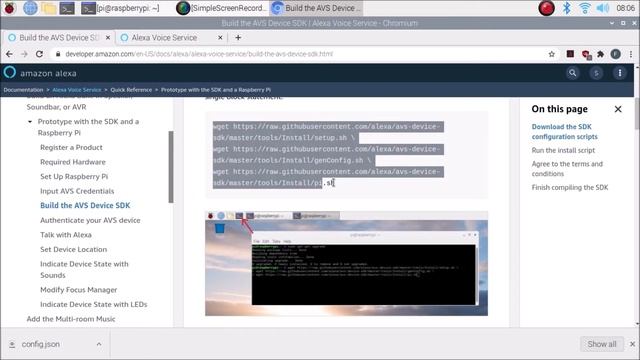Click the red recording indicator in system tray
This screenshot has width=640, height=360.
pos(547,8)
